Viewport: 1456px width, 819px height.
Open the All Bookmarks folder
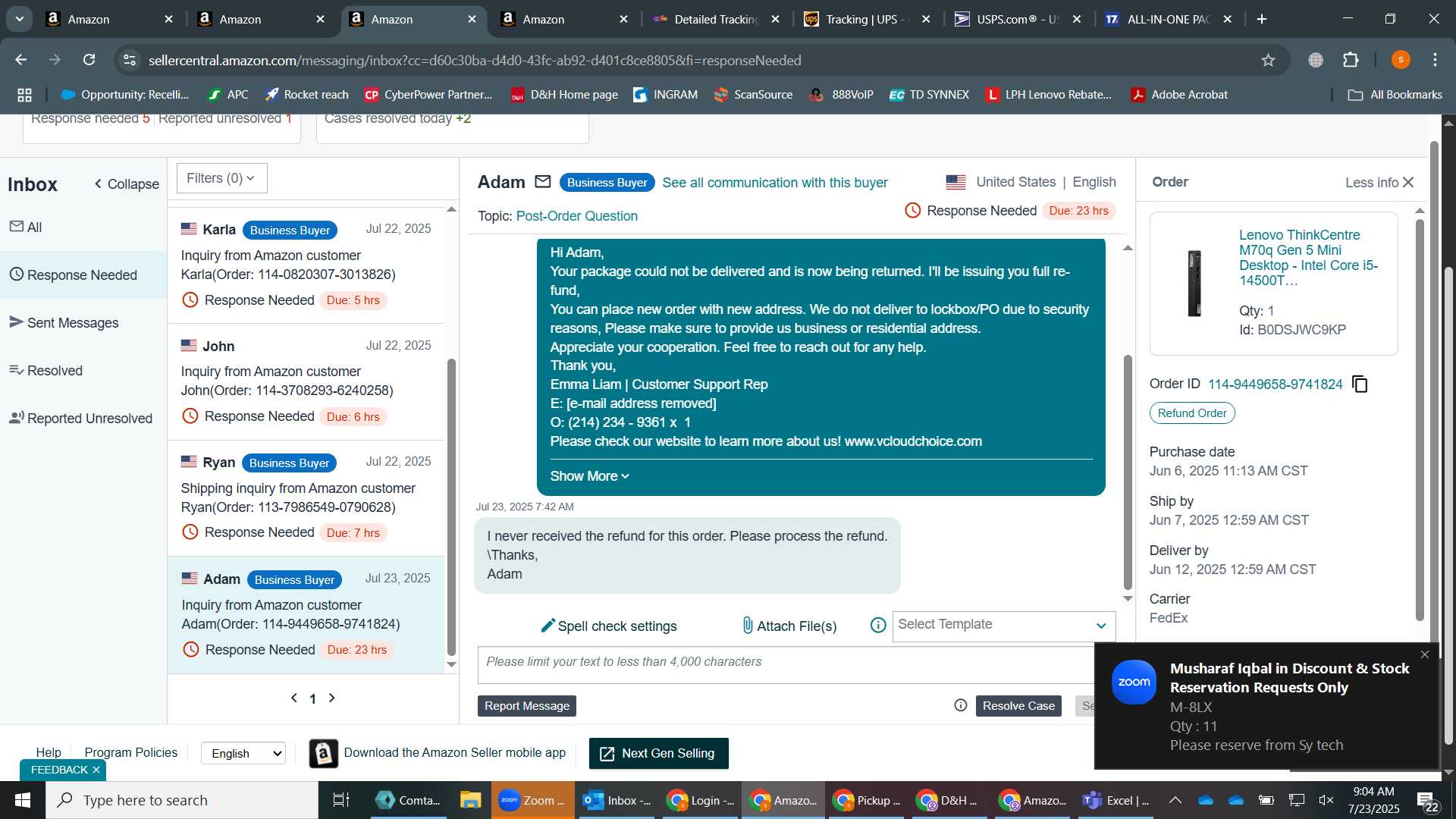coord(1395,95)
